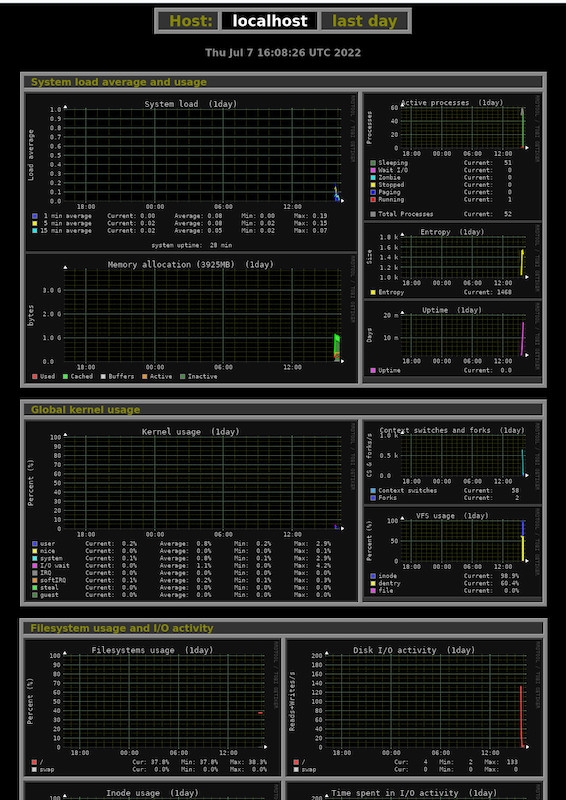Click the red 'Used' memory legend swatch

pyautogui.click(x=35, y=377)
